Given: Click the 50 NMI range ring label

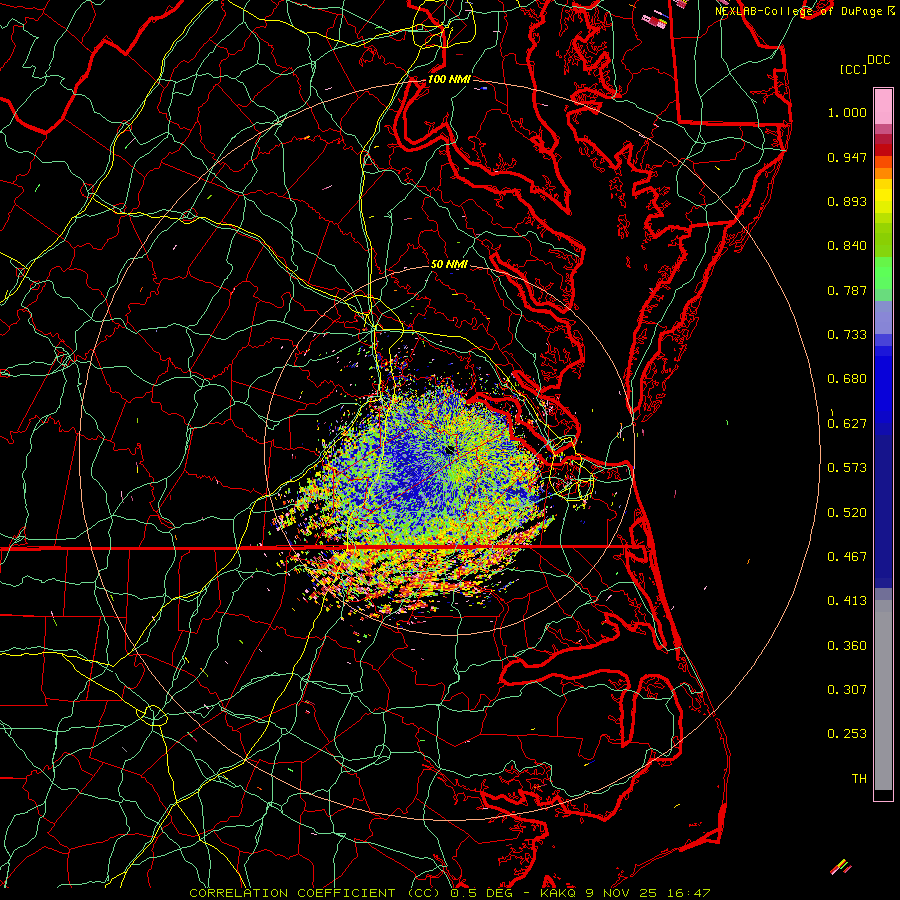Looking at the screenshot, I should (x=449, y=264).
